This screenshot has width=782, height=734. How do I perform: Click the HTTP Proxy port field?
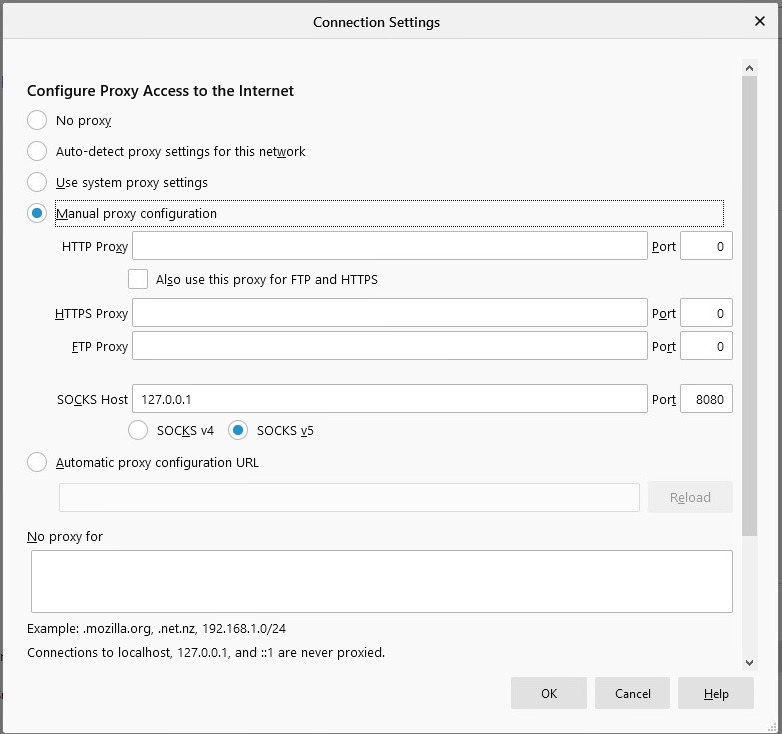point(706,246)
